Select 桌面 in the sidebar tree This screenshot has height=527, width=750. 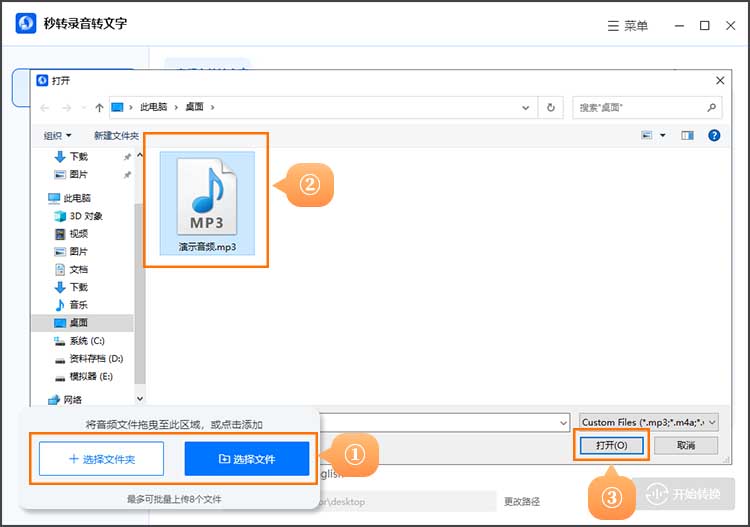click(x=82, y=323)
